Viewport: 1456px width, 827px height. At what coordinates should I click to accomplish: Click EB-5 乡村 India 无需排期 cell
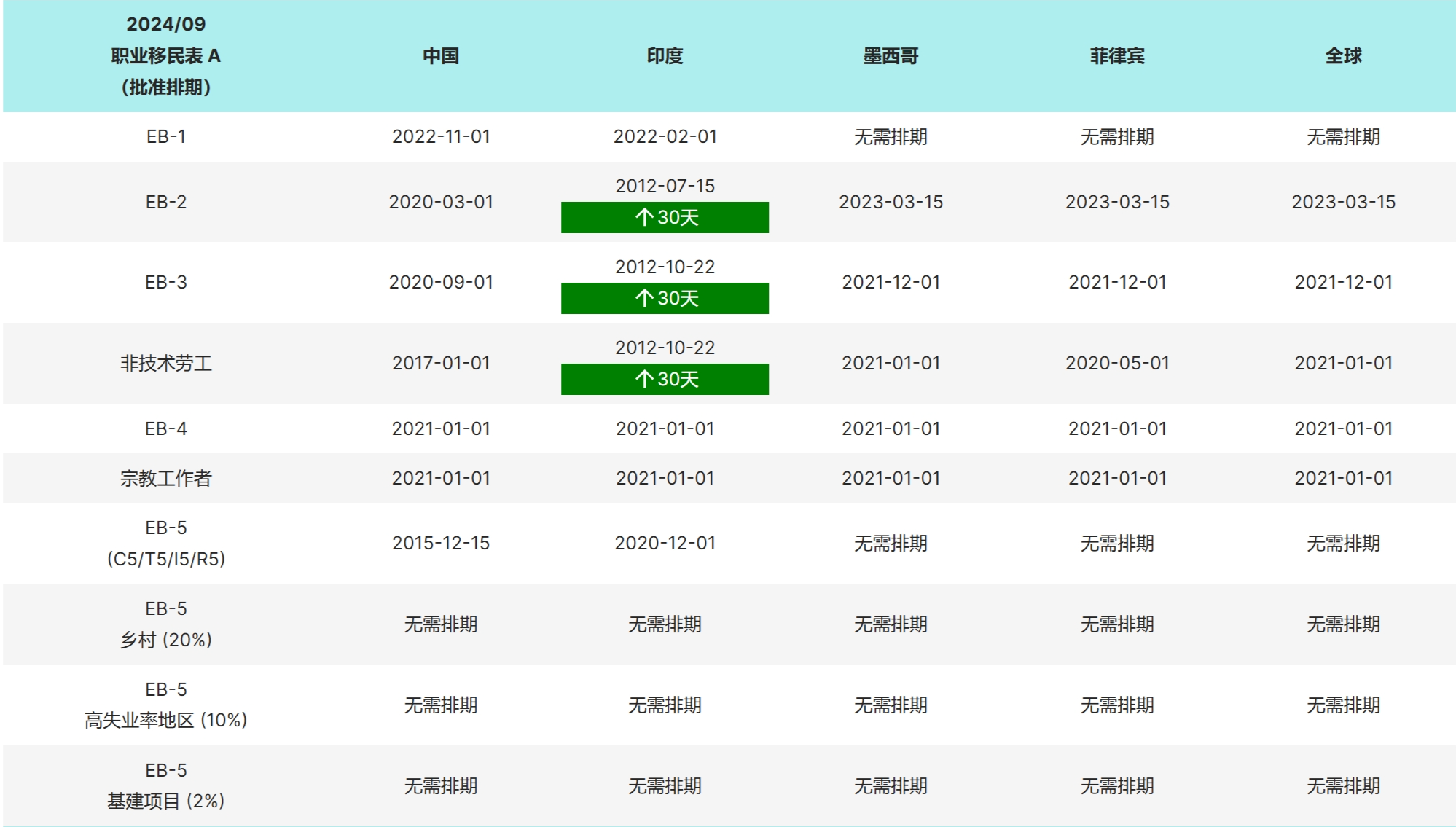(x=665, y=624)
